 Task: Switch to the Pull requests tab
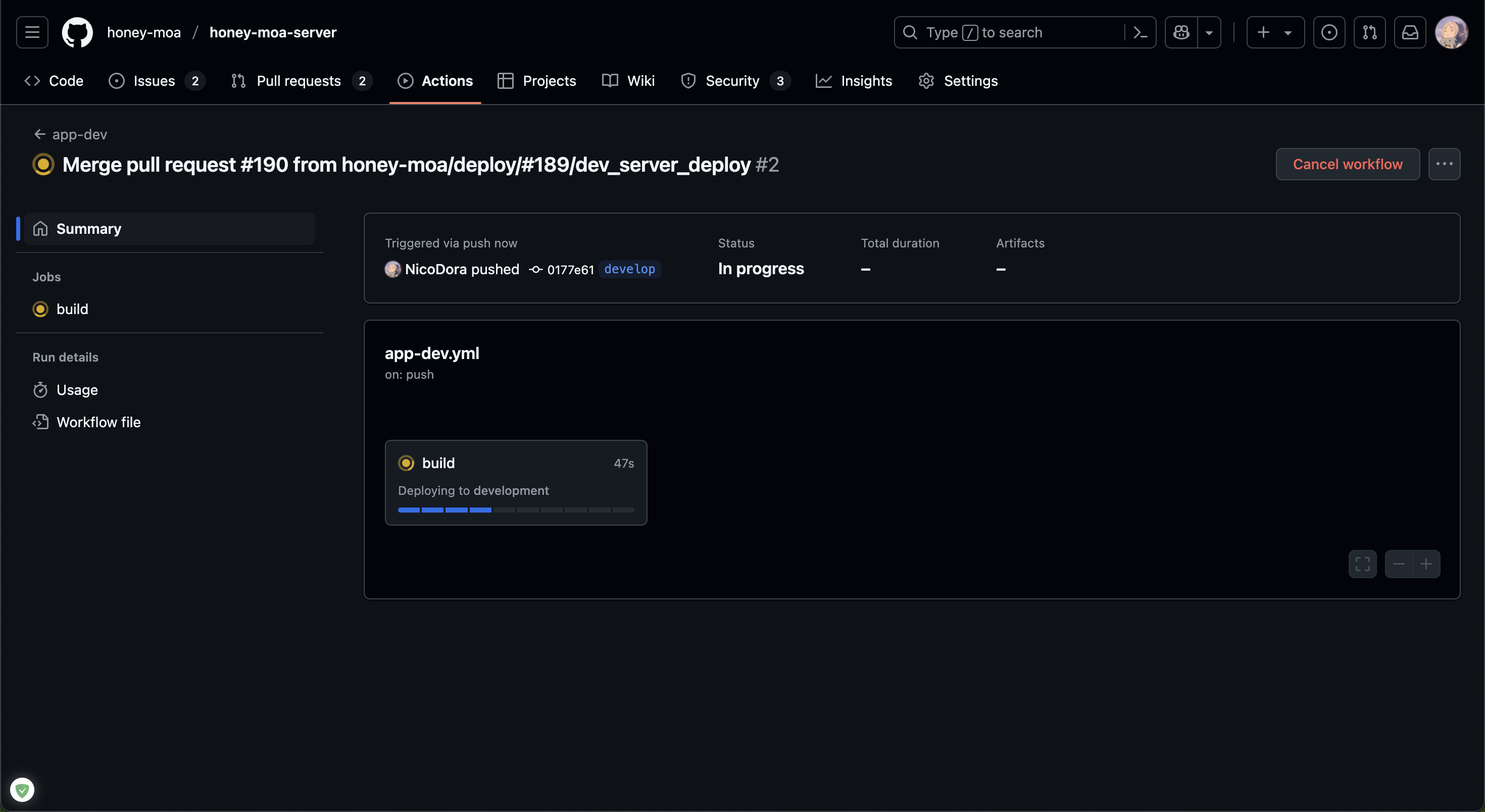click(302, 81)
